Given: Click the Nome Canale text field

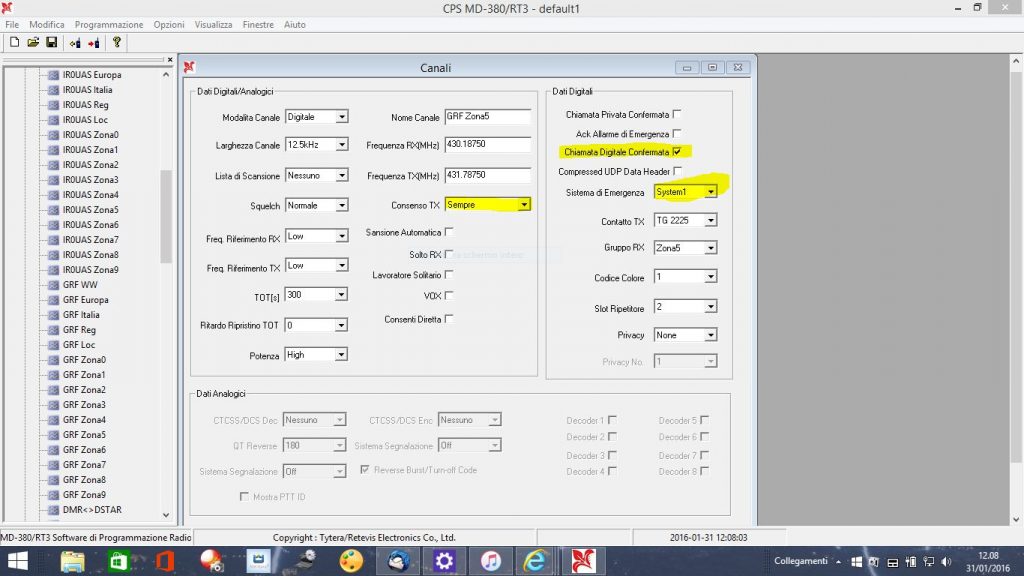Looking at the screenshot, I should tap(487, 116).
